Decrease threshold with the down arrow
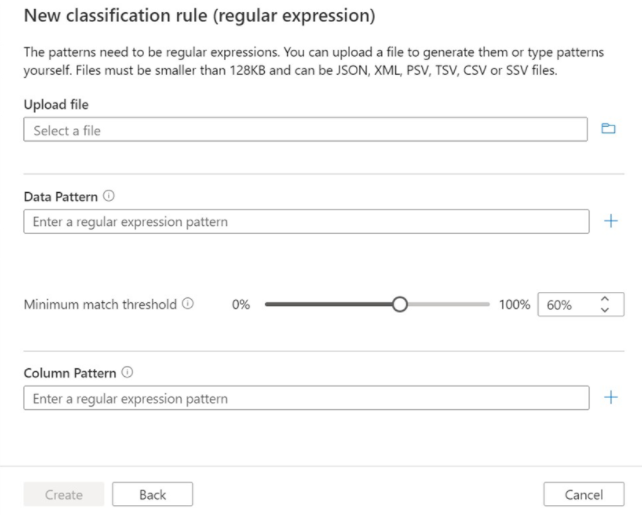This screenshot has width=642, height=515. pyautogui.click(x=604, y=311)
